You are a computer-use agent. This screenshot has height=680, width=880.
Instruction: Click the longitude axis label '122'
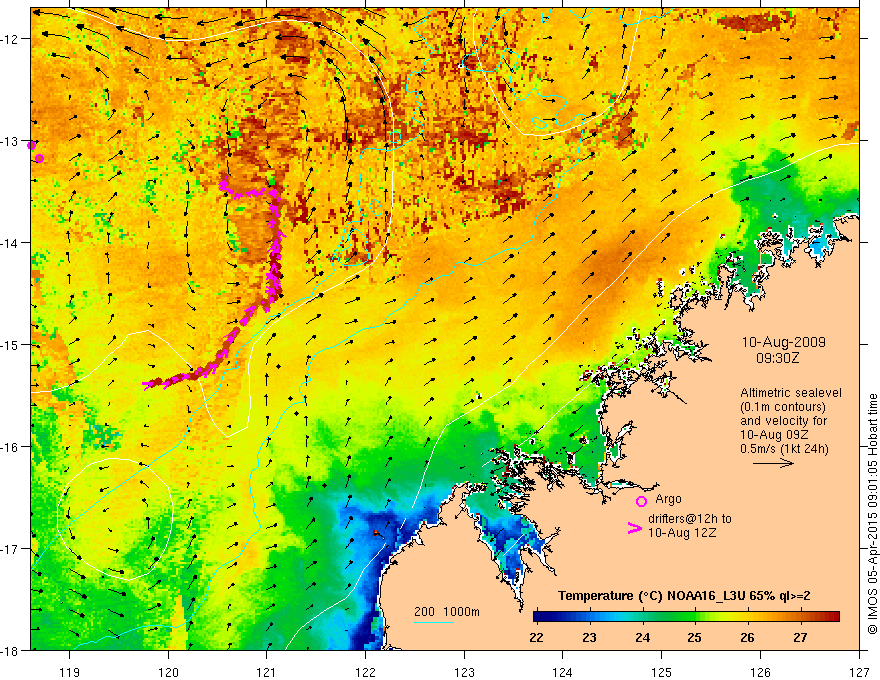point(365,672)
